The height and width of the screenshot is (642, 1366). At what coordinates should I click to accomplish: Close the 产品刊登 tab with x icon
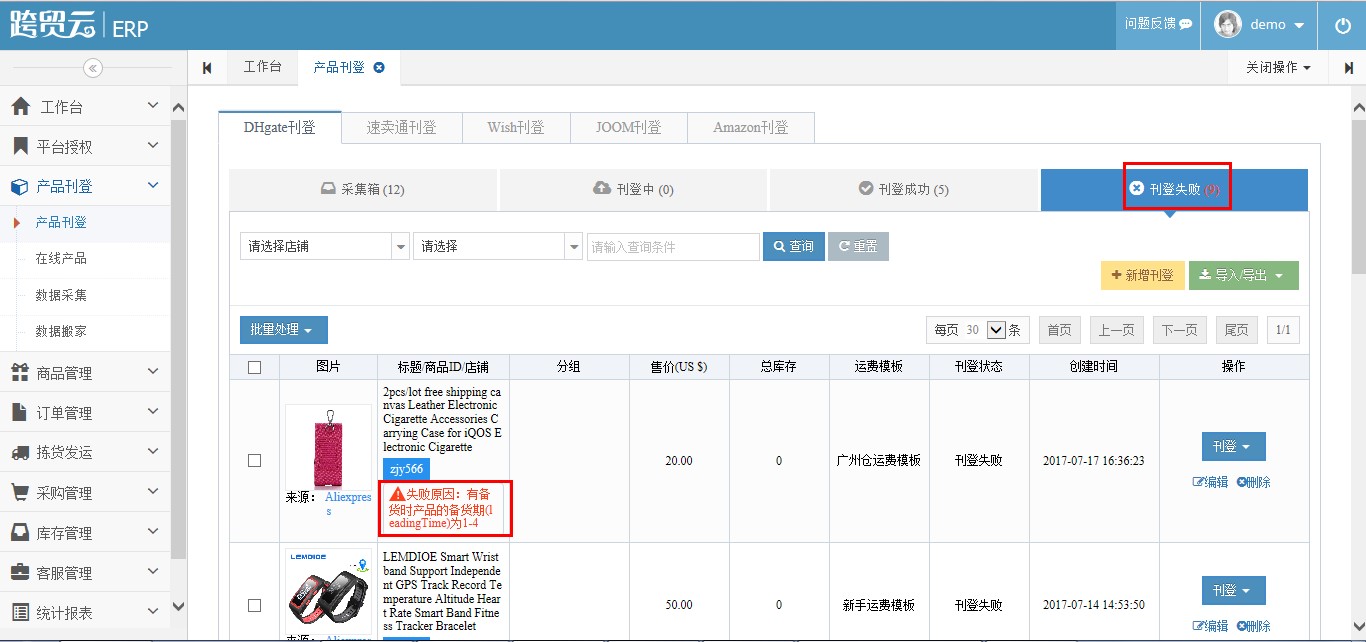tap(378, 67)
